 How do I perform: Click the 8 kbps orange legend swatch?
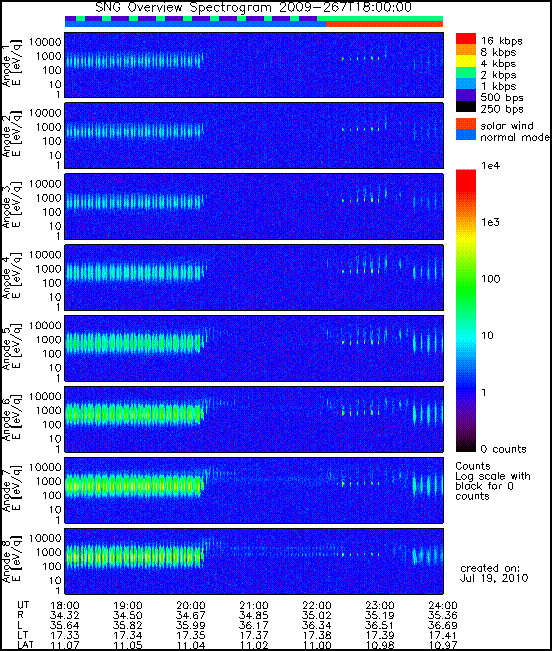pyautogui.click(x=466, y=50)
